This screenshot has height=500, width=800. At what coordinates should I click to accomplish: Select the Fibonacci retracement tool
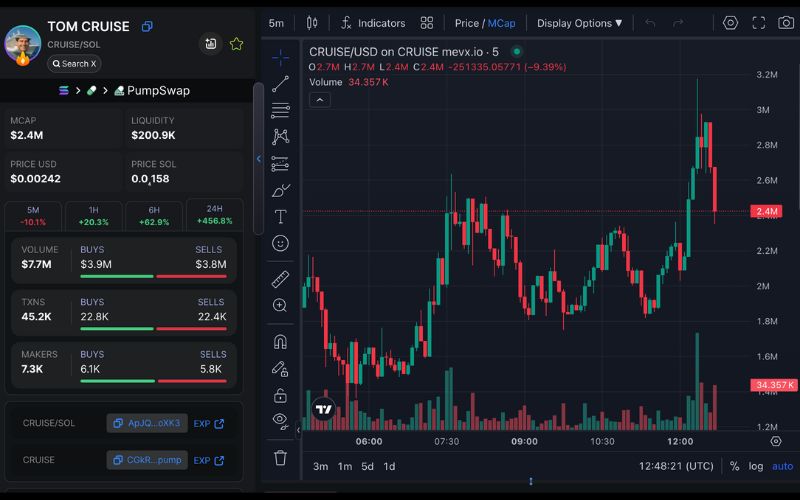[280, 110]
